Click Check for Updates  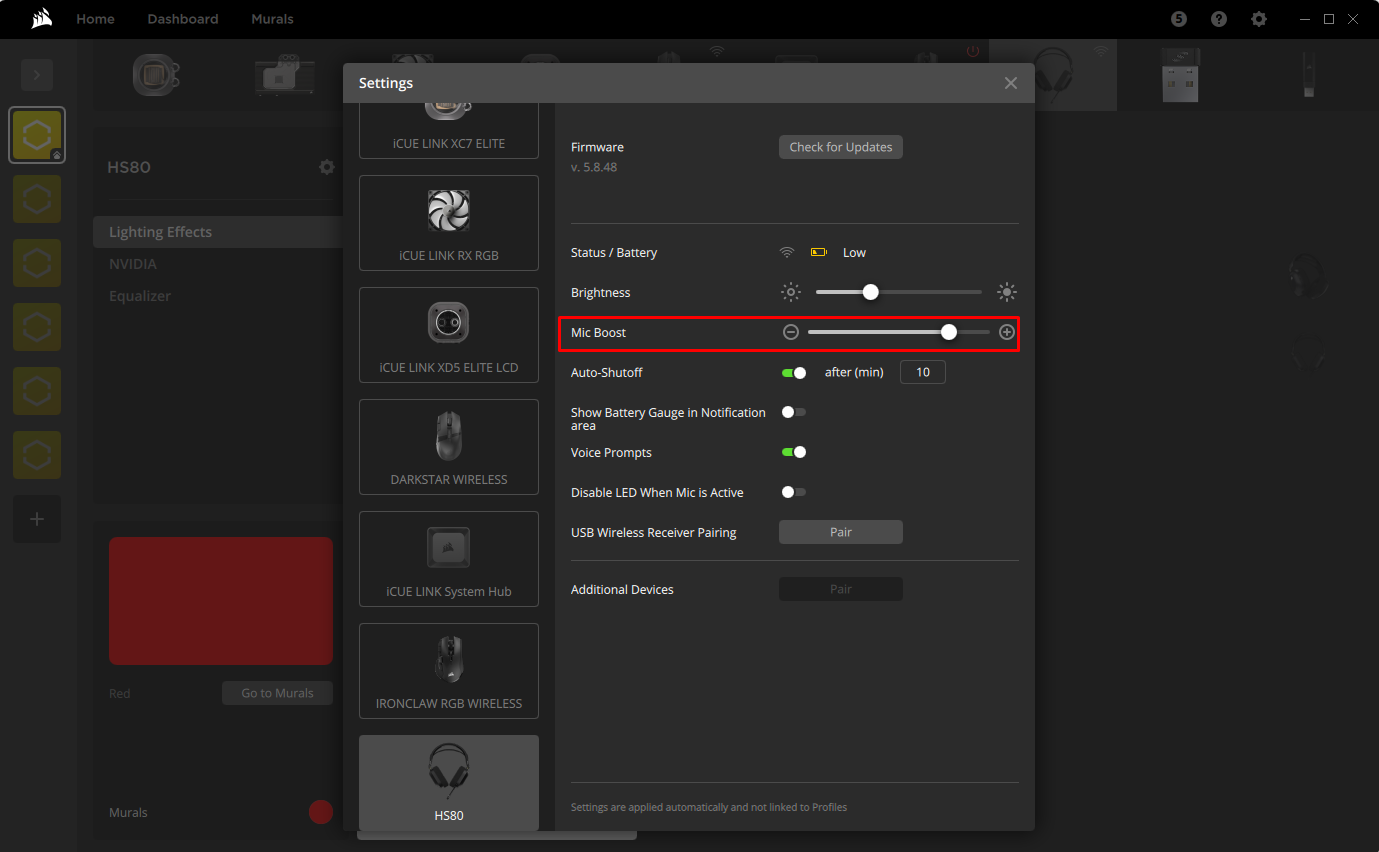(x=840, y=146)
